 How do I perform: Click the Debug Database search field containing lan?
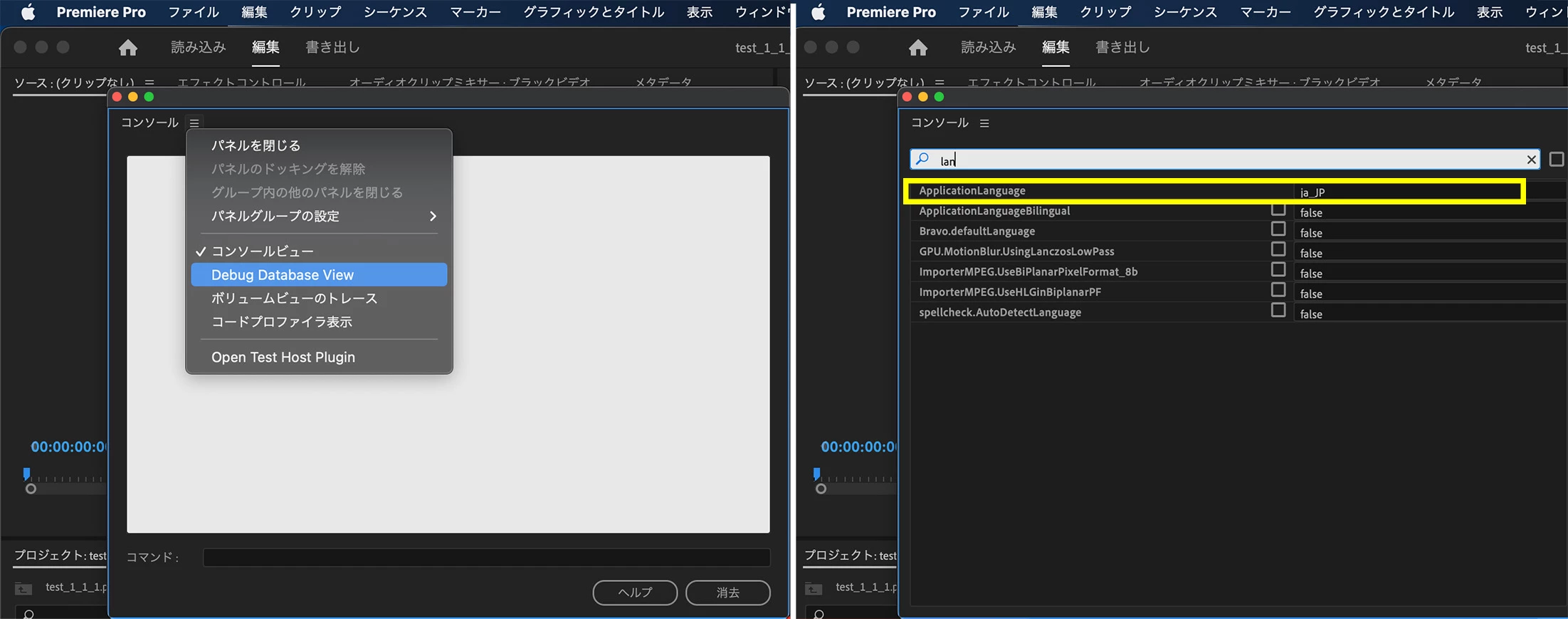(x=1224, y=160)
